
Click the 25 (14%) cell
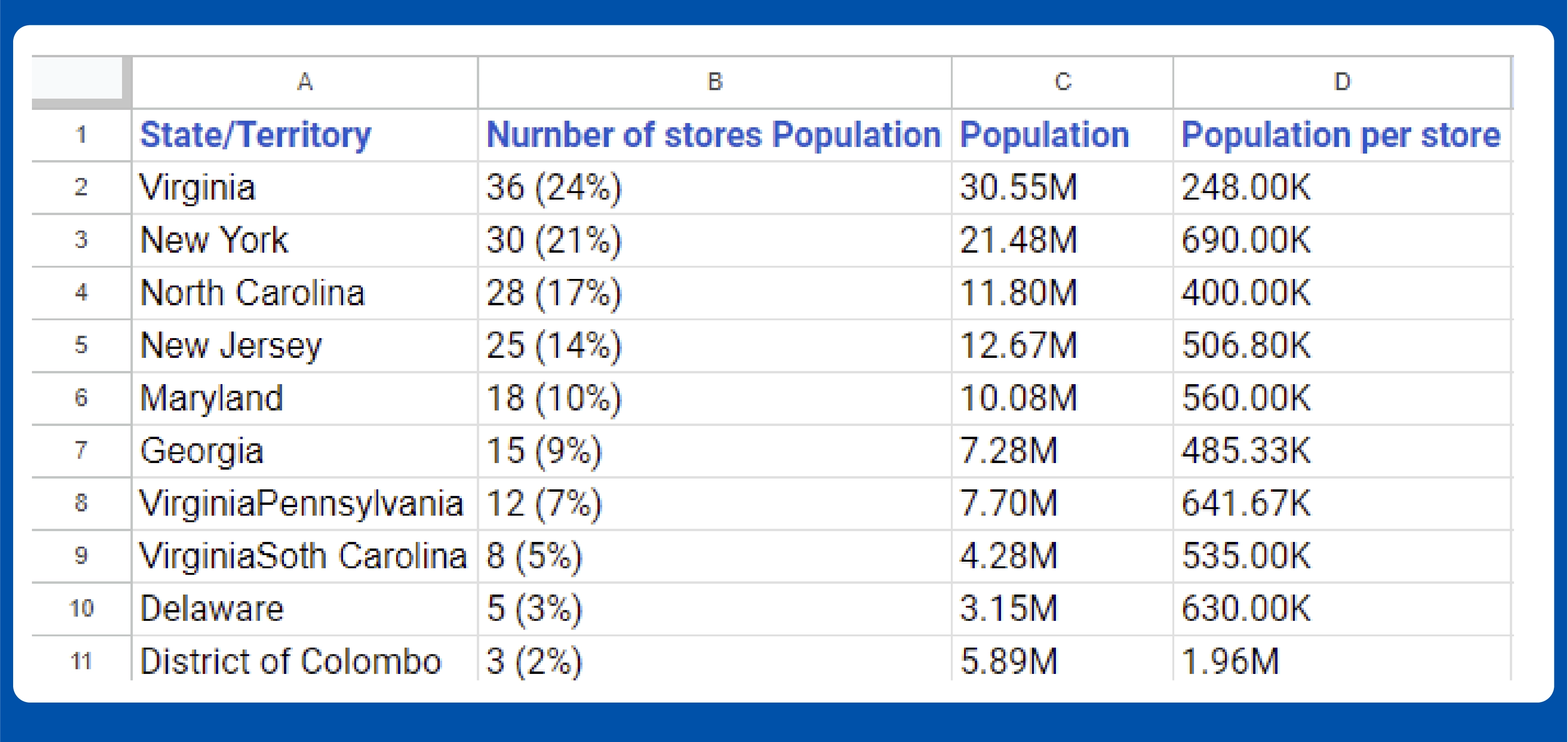[715, 346]
